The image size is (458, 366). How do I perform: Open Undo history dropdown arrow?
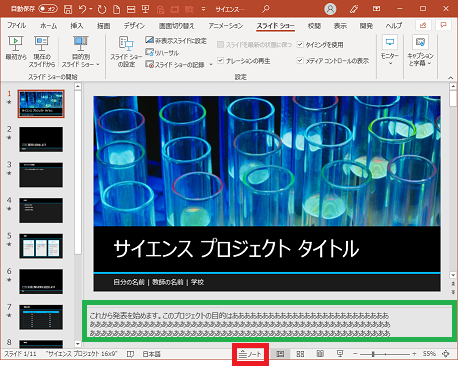(91, 9)
